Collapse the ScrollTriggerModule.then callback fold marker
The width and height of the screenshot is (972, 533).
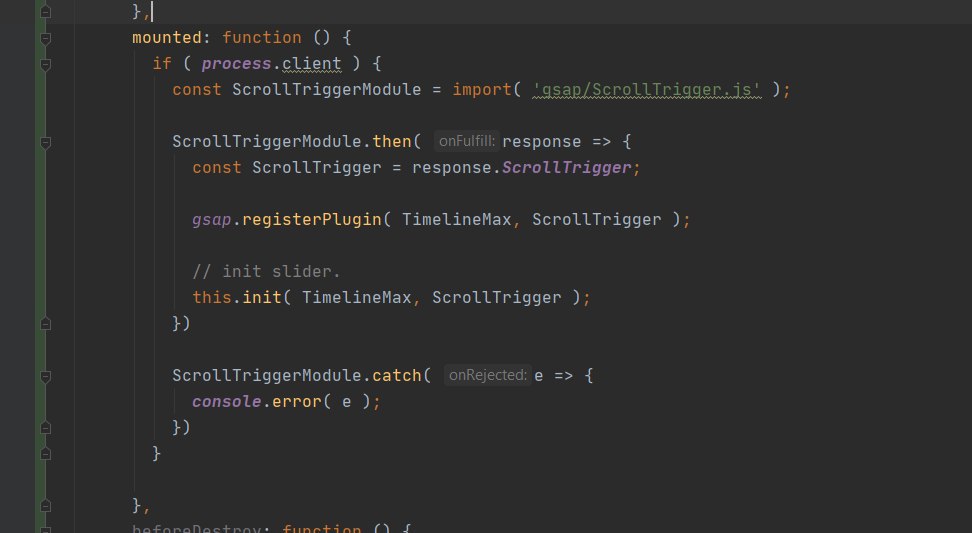[45, 143]
